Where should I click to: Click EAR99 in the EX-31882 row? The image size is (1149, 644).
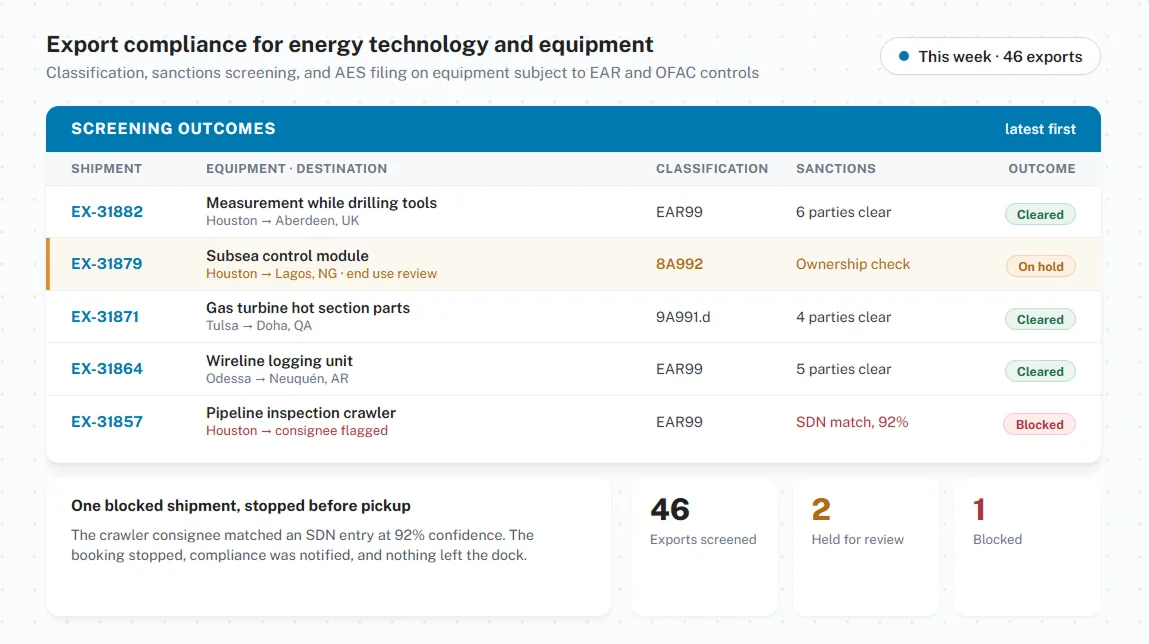[x=679, y=212]
